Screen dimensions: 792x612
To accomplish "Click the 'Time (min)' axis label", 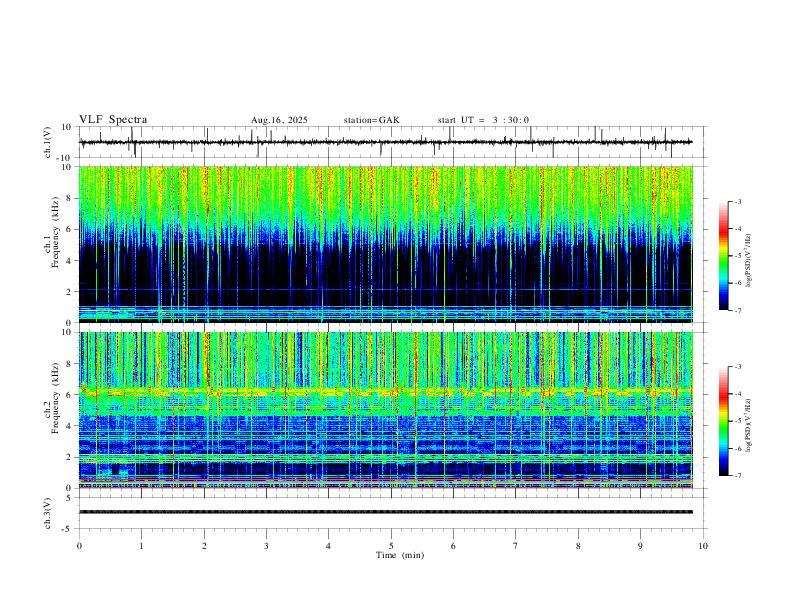I will tap(400, 555).
